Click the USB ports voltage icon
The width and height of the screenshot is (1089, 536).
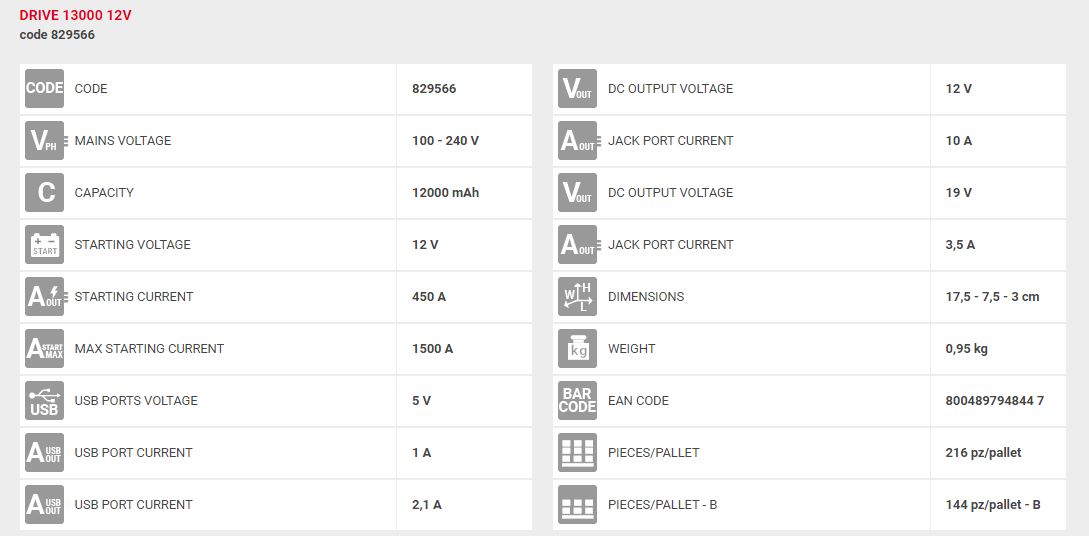point(44,401)
